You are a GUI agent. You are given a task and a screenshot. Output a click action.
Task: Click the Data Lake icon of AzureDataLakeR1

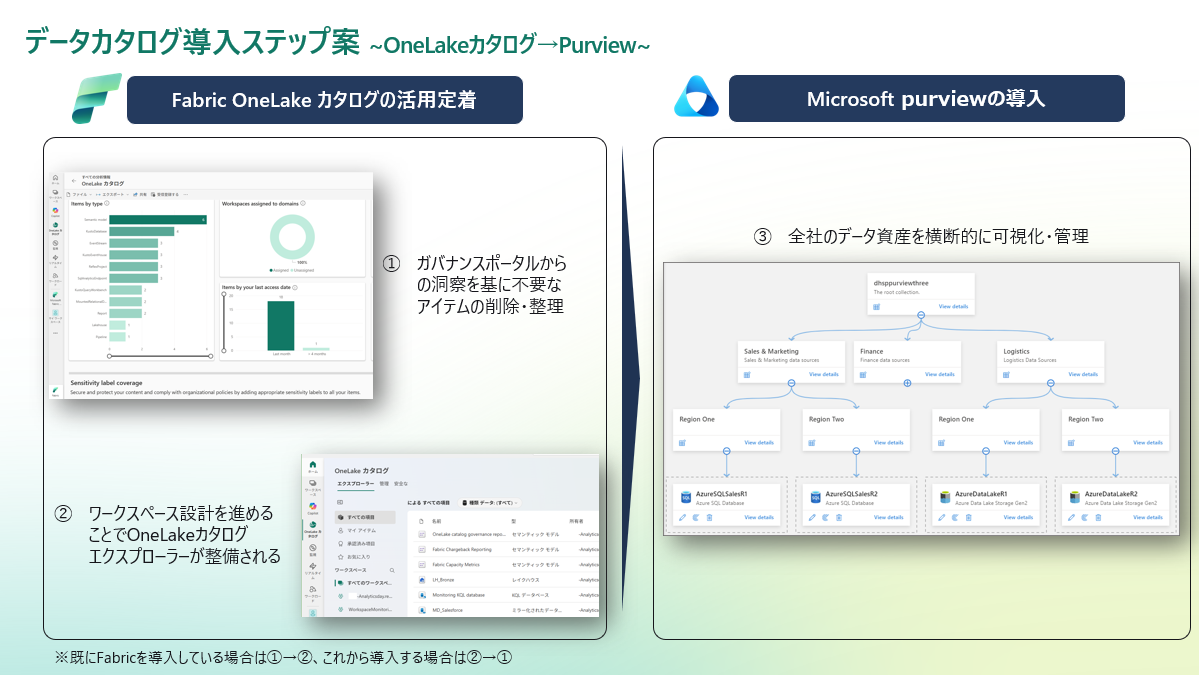coord(945,498)
